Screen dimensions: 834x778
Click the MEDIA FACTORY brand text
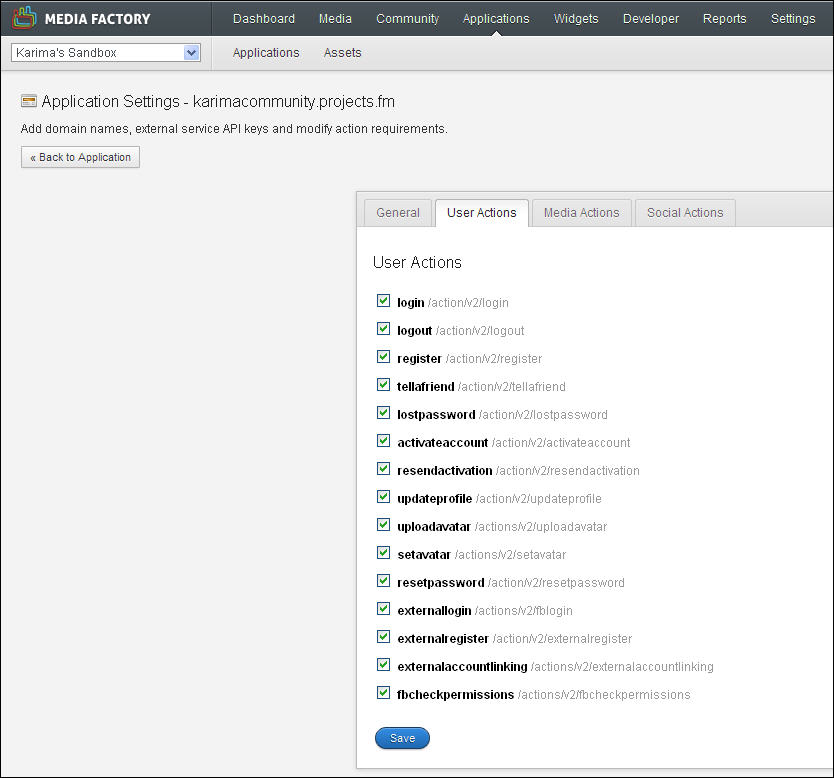click(x=97, y=19)
